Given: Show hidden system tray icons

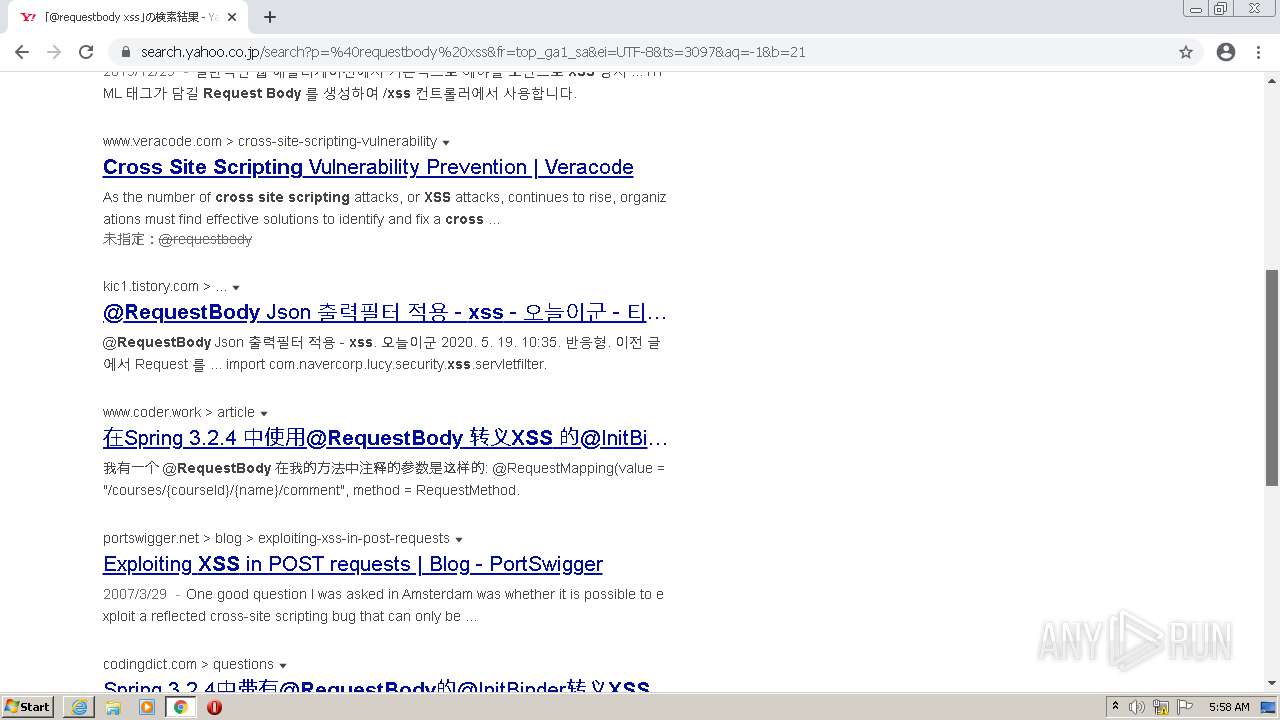Looking at the screenshot, I should click(x=1115, y=707).
